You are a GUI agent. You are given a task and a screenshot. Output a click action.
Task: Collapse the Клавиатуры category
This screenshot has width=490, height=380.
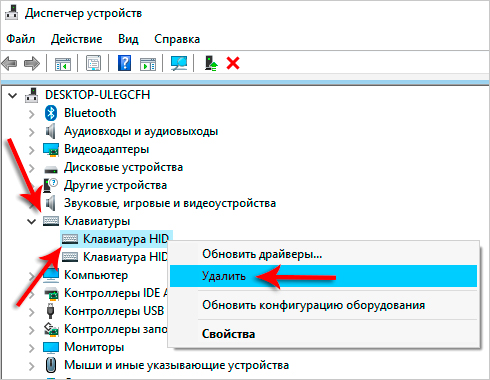32,222
